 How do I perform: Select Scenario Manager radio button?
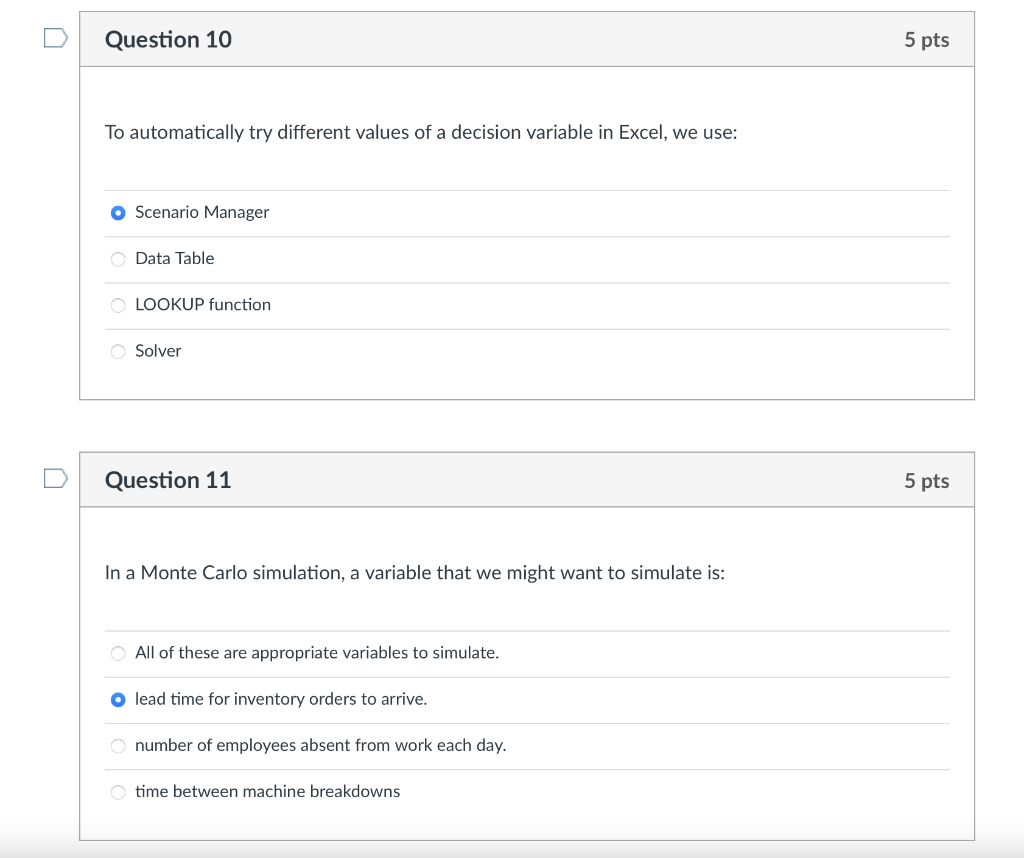(117, 213)
